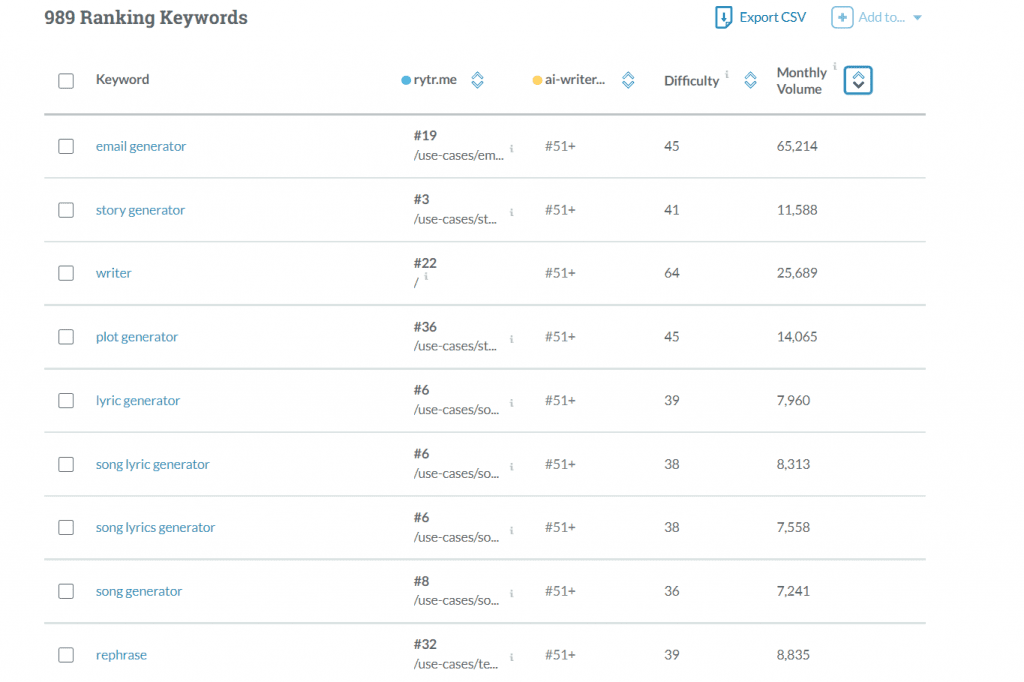Open URL info icon in plot generator row
Viewport: 1024px width, 682px height.
(511, 339)
